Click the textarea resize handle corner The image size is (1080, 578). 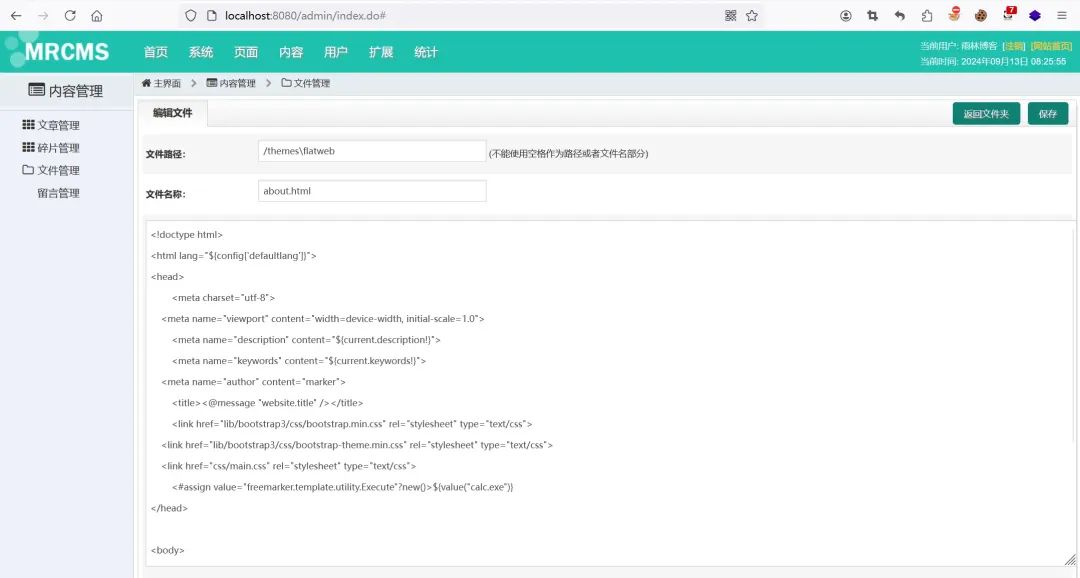click(x=1070, y=559)
